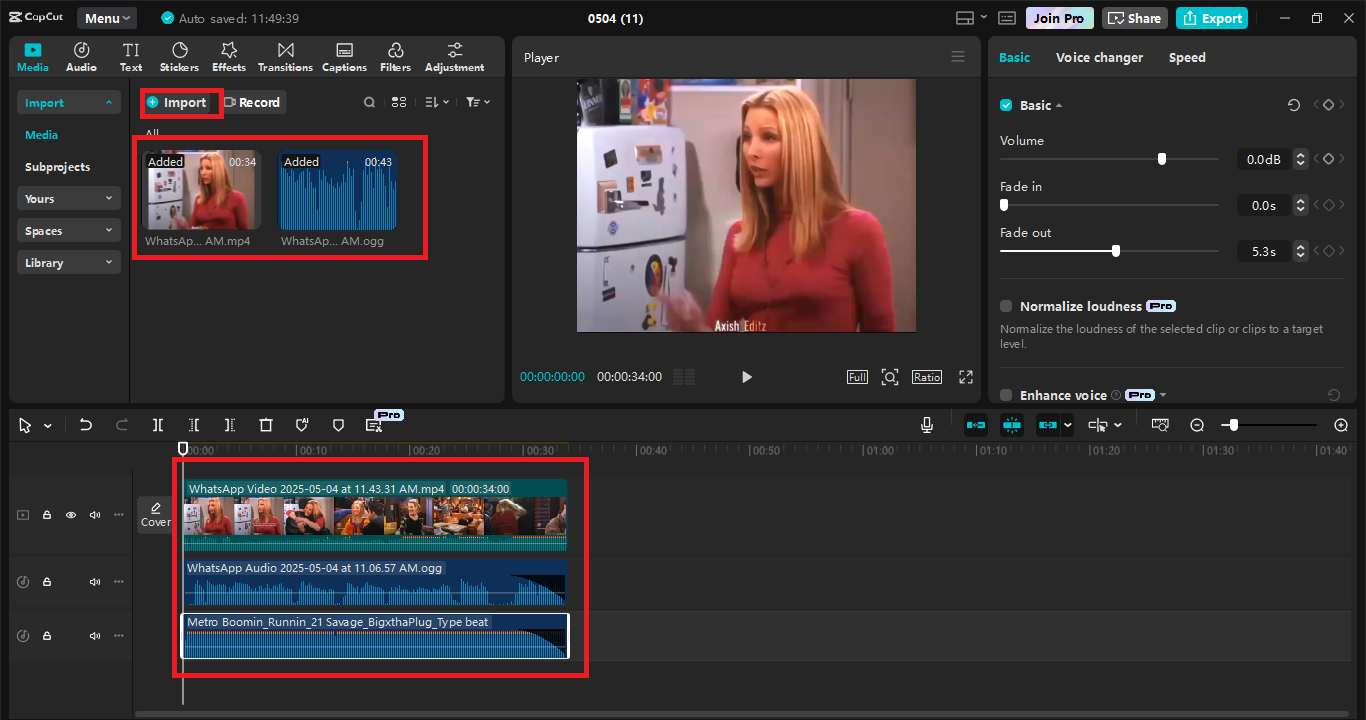Viewport: 1366px width, 720px height.
Task: Click the Share button
Action: point(1134,18)
